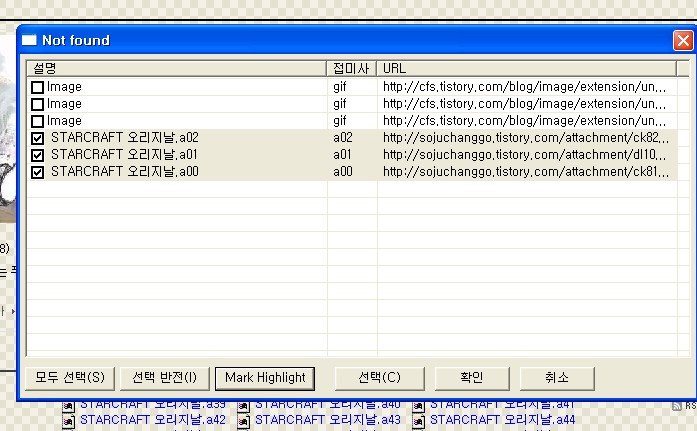Open STARCRAFT 오리지날.a44 link in background page
Viewport: 697px width, 431px height.
pos(502,420)
